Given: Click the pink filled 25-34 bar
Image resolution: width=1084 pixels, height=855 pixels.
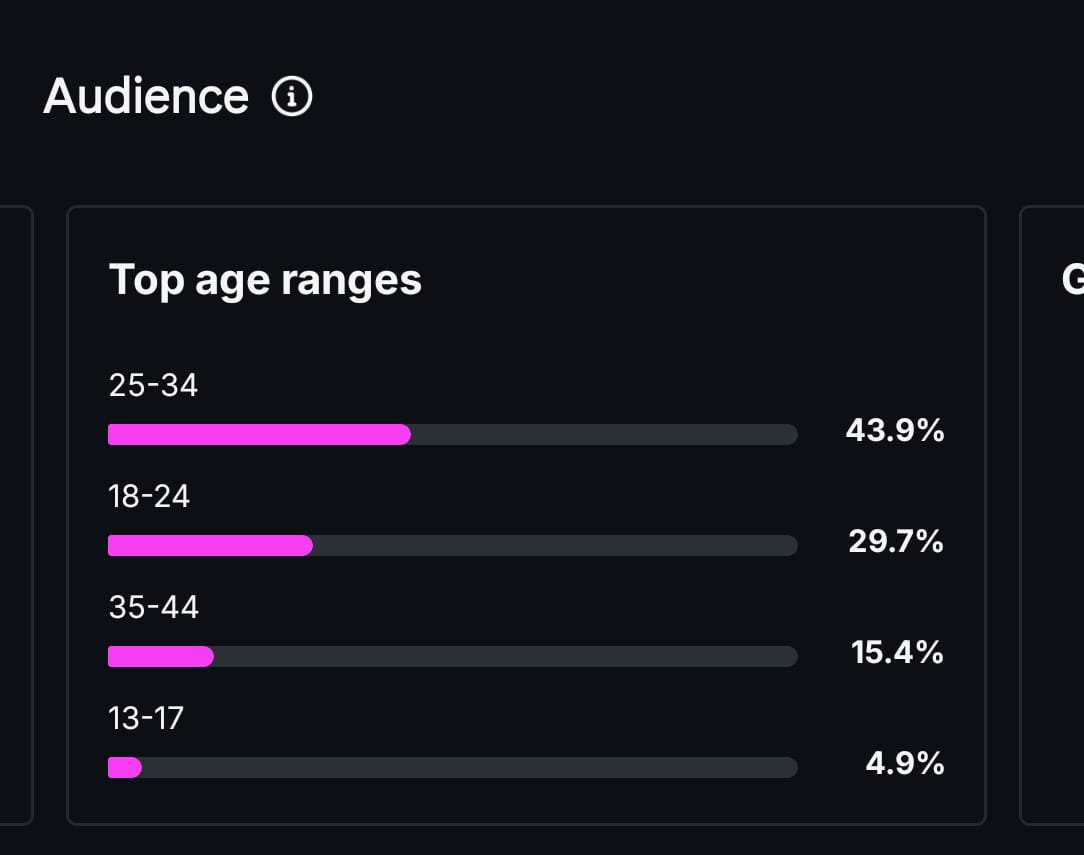Looking at the screenshot, I should pyautogui.click(x=259, y=434).
